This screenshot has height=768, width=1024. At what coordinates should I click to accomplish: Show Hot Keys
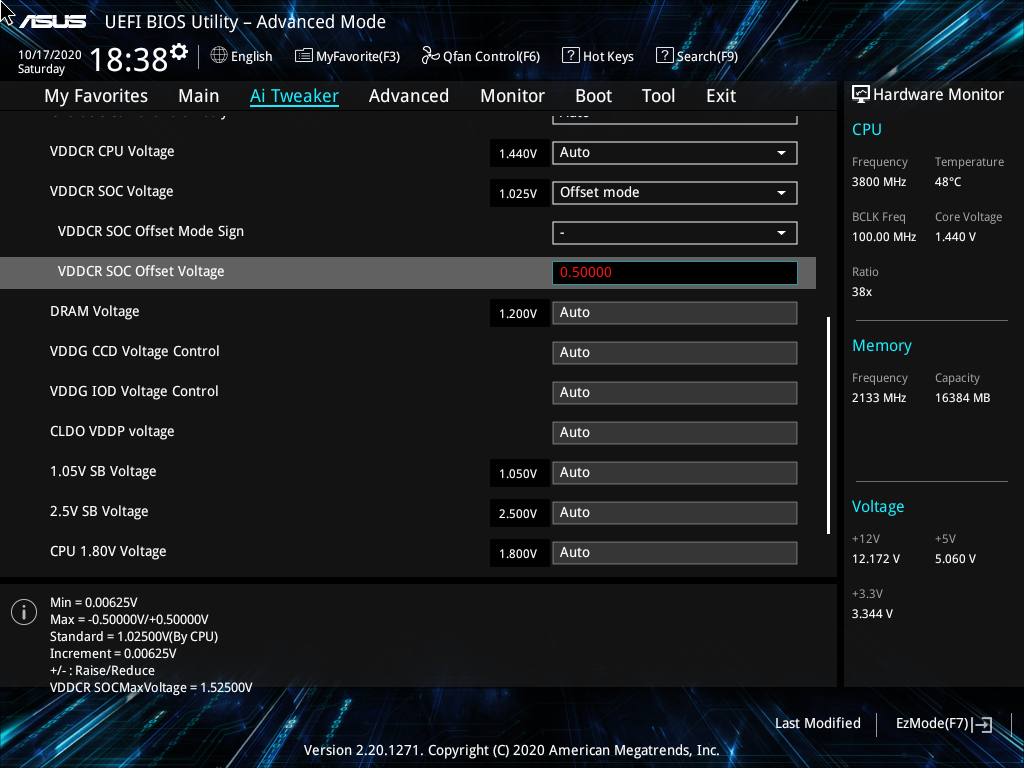[598, 56]
